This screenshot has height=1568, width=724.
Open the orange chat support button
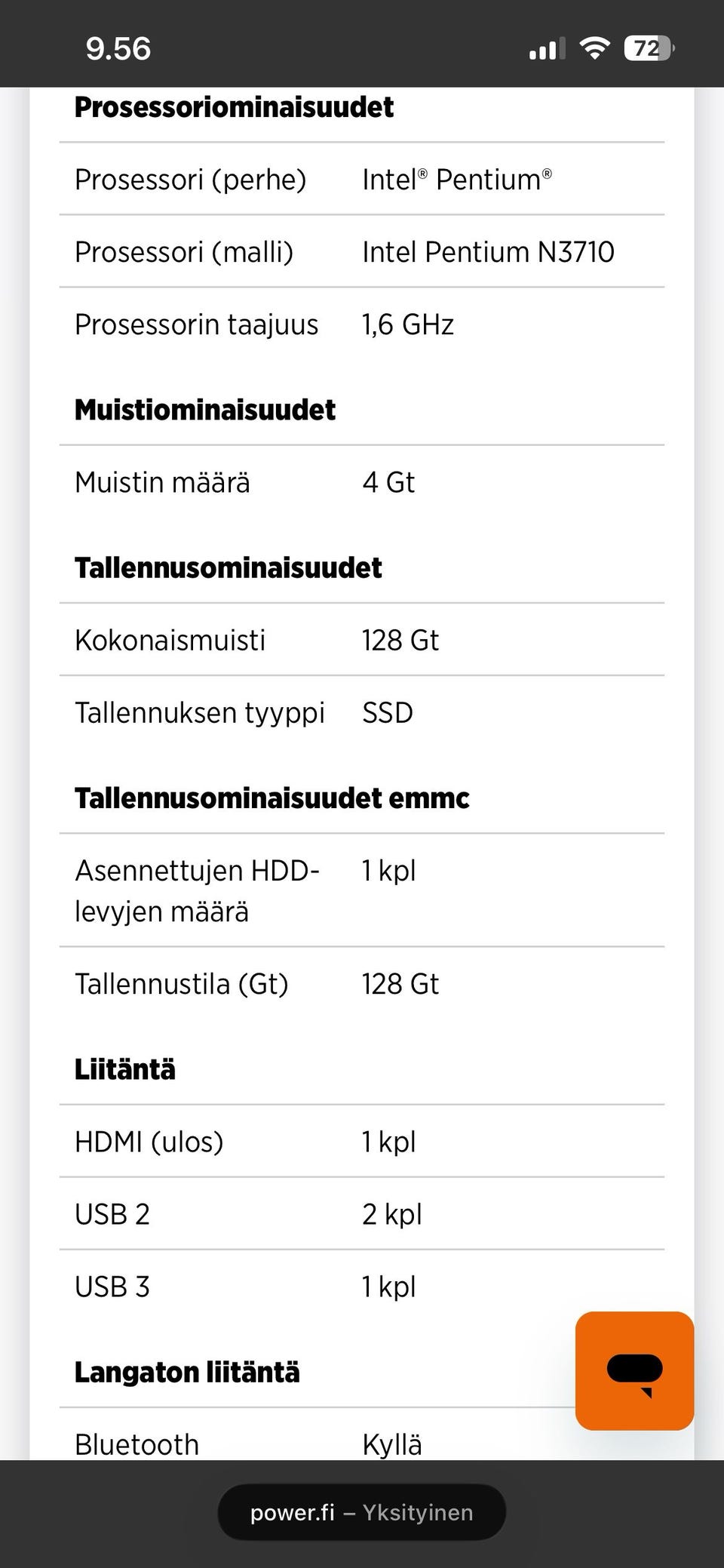(x=634, y=1370)
